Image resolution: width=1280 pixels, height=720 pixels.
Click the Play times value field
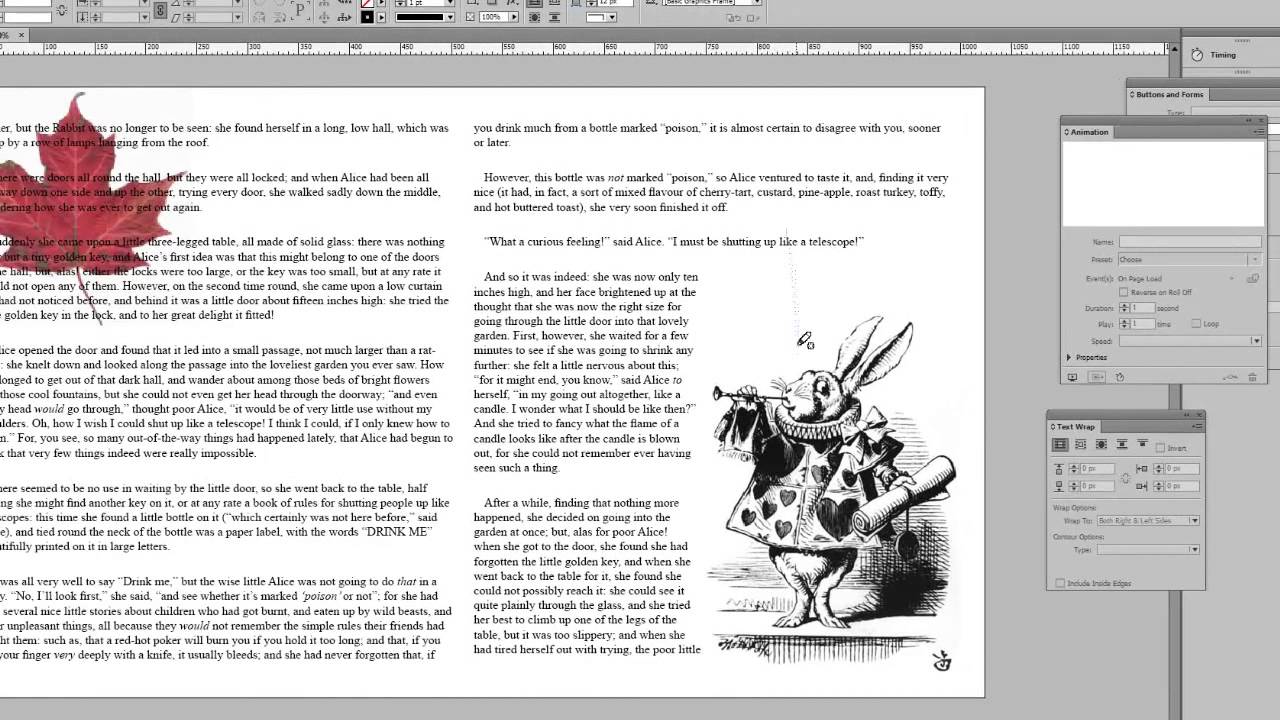pos(1143,324)
